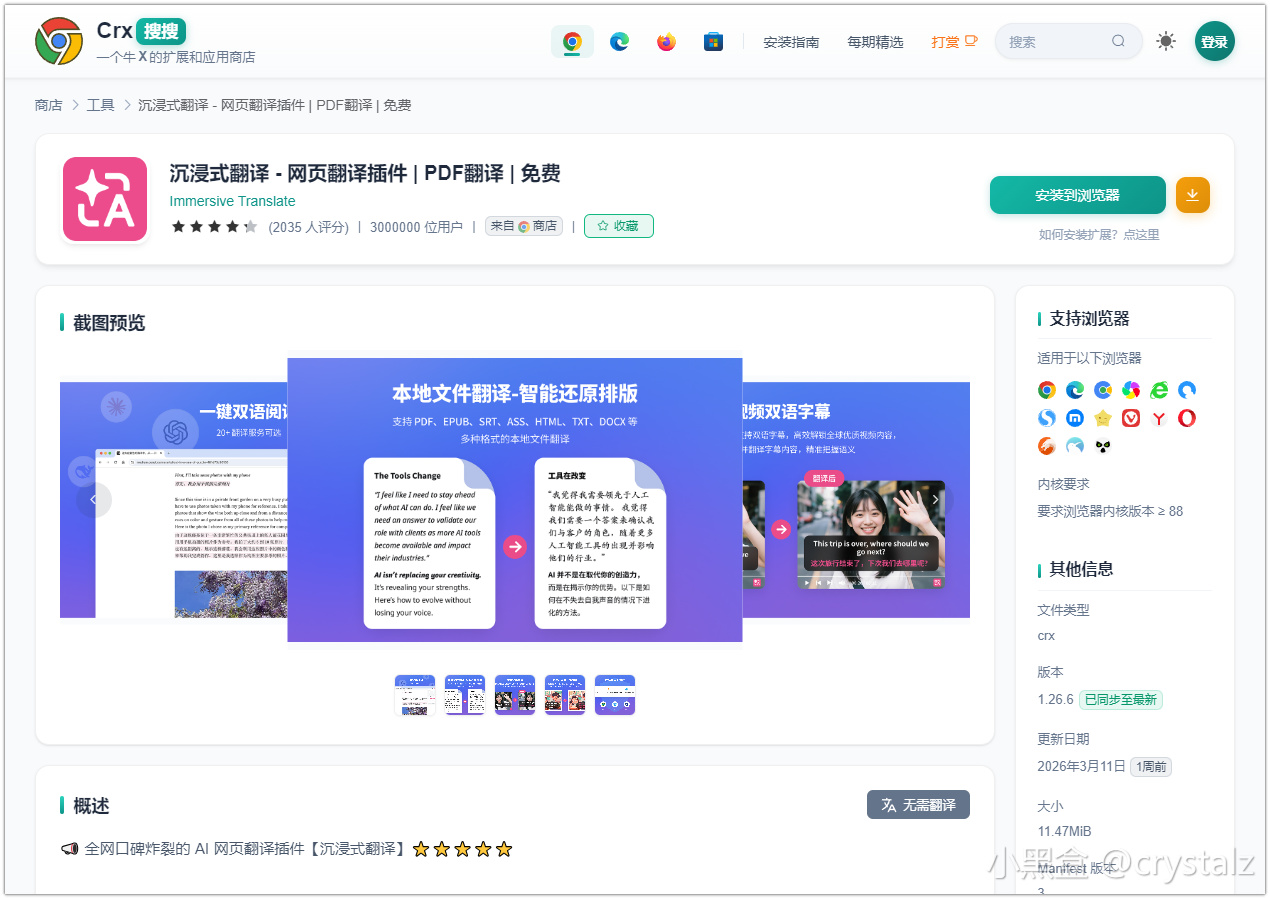This screenshot has height=899, width=1270.
Task: Click the 已同步至最新 version badge
Action: tap(1122, 700)
